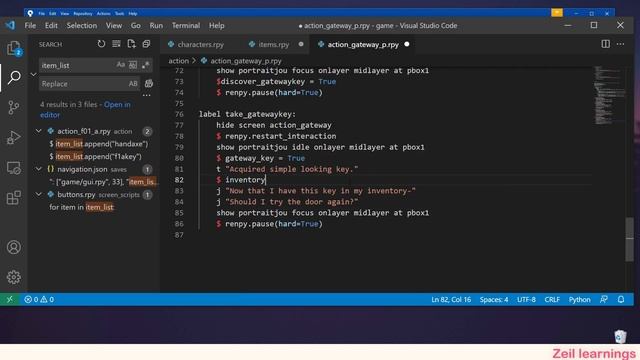Screen dimensions: 640x360
Task: Click the feedback status icon
Action: pos(604,300)
